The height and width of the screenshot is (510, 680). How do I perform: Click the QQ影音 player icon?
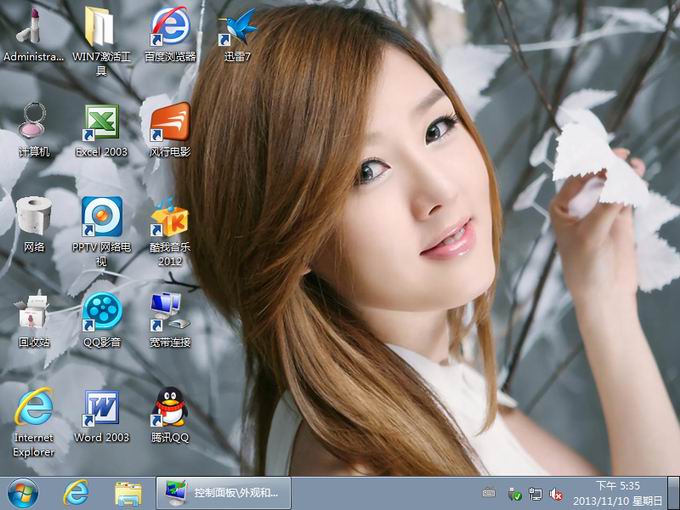(101, 312)
